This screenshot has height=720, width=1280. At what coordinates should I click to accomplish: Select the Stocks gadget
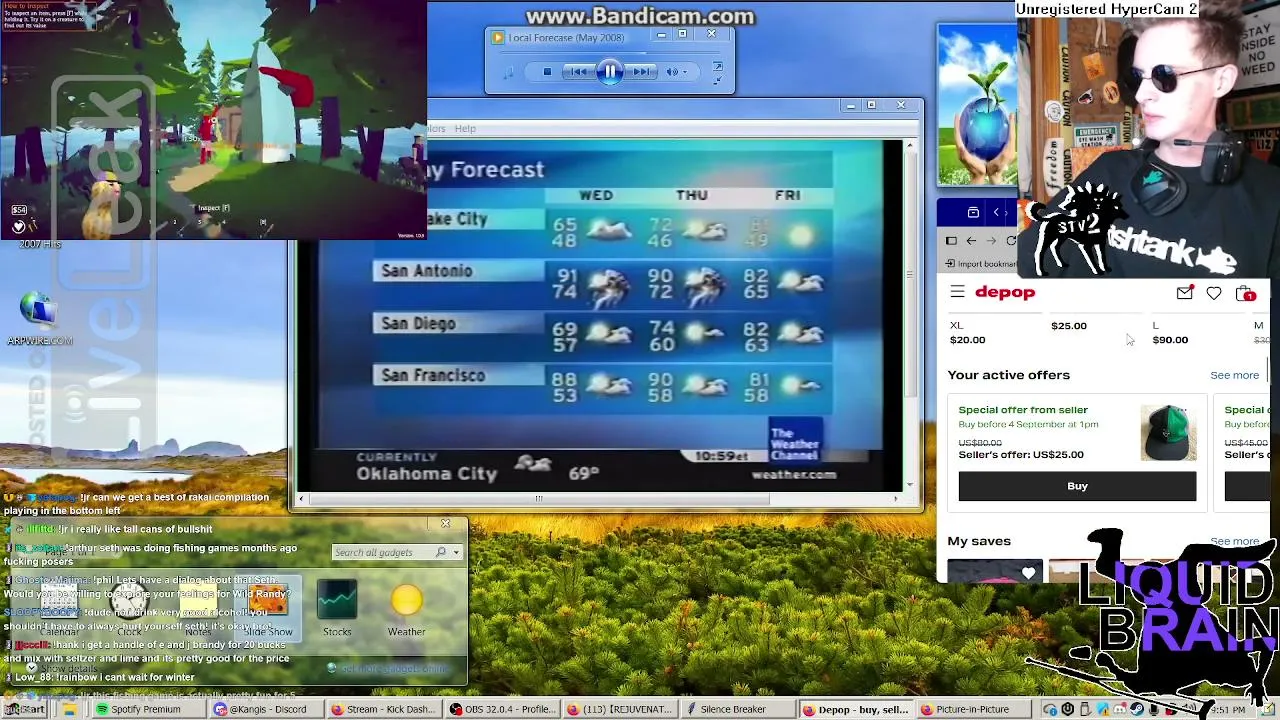tap(337, 608)
